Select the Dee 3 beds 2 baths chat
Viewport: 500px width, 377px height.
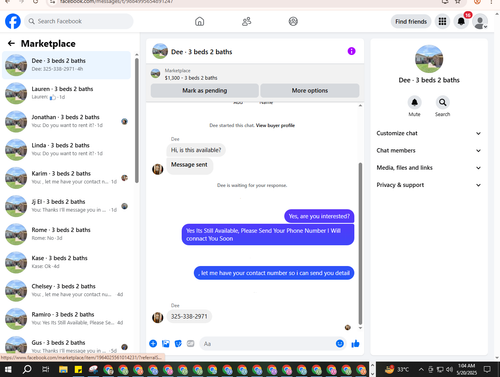click(x=67, y=65)
